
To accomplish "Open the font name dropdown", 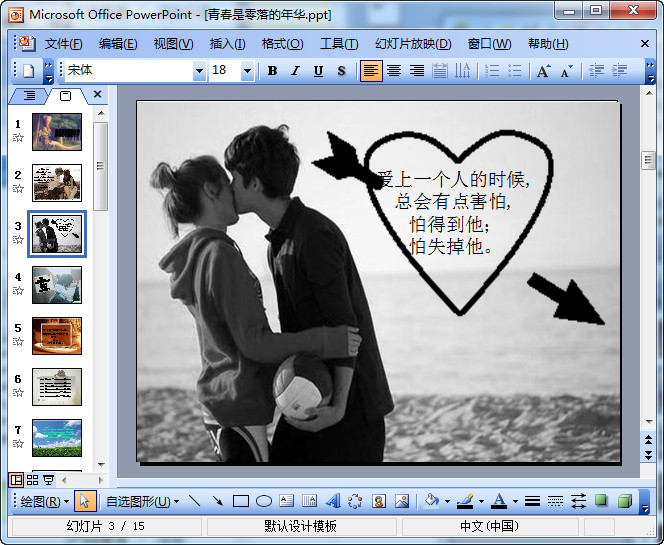I will [199, 71].
